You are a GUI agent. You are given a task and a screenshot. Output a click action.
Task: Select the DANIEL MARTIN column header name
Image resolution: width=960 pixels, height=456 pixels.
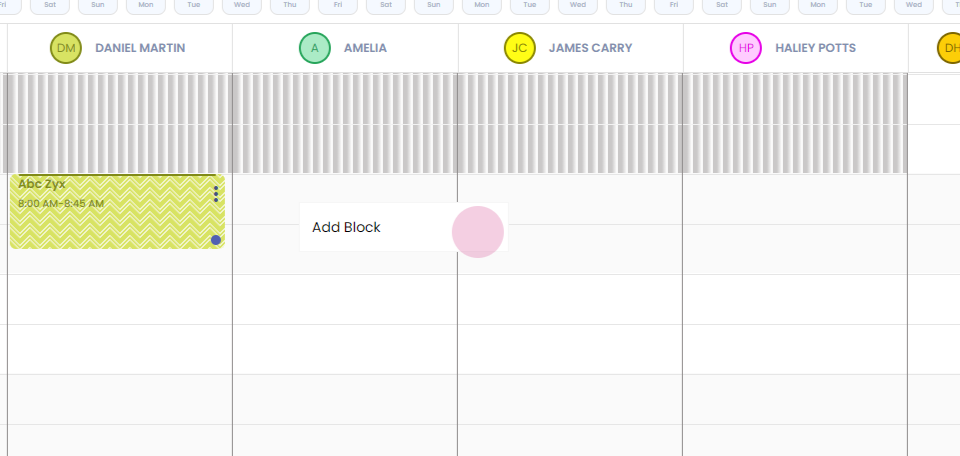(140, 48)
